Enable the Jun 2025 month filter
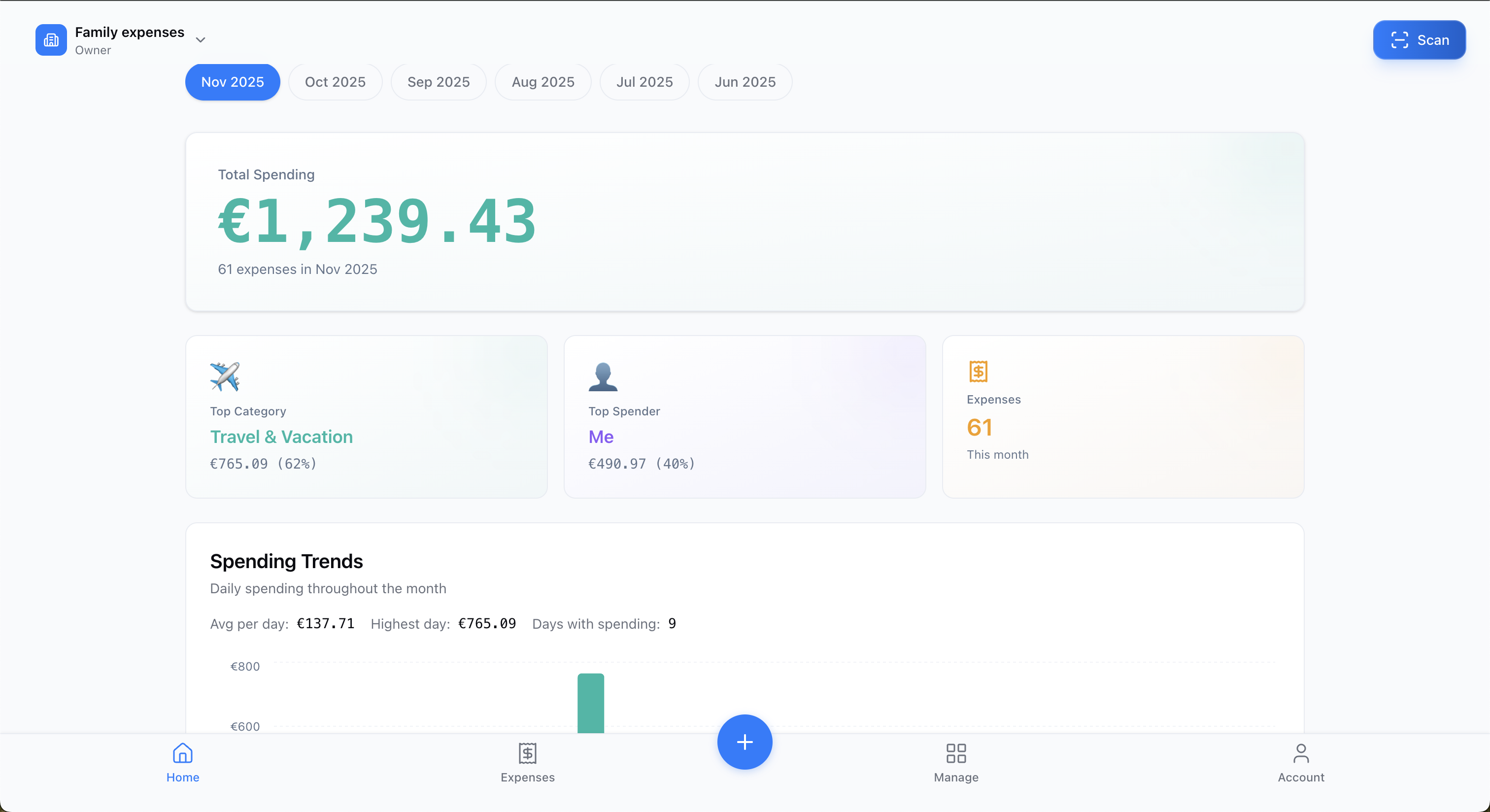The width and height of the screenshot is (1490, 812). [x=745, y=82]
